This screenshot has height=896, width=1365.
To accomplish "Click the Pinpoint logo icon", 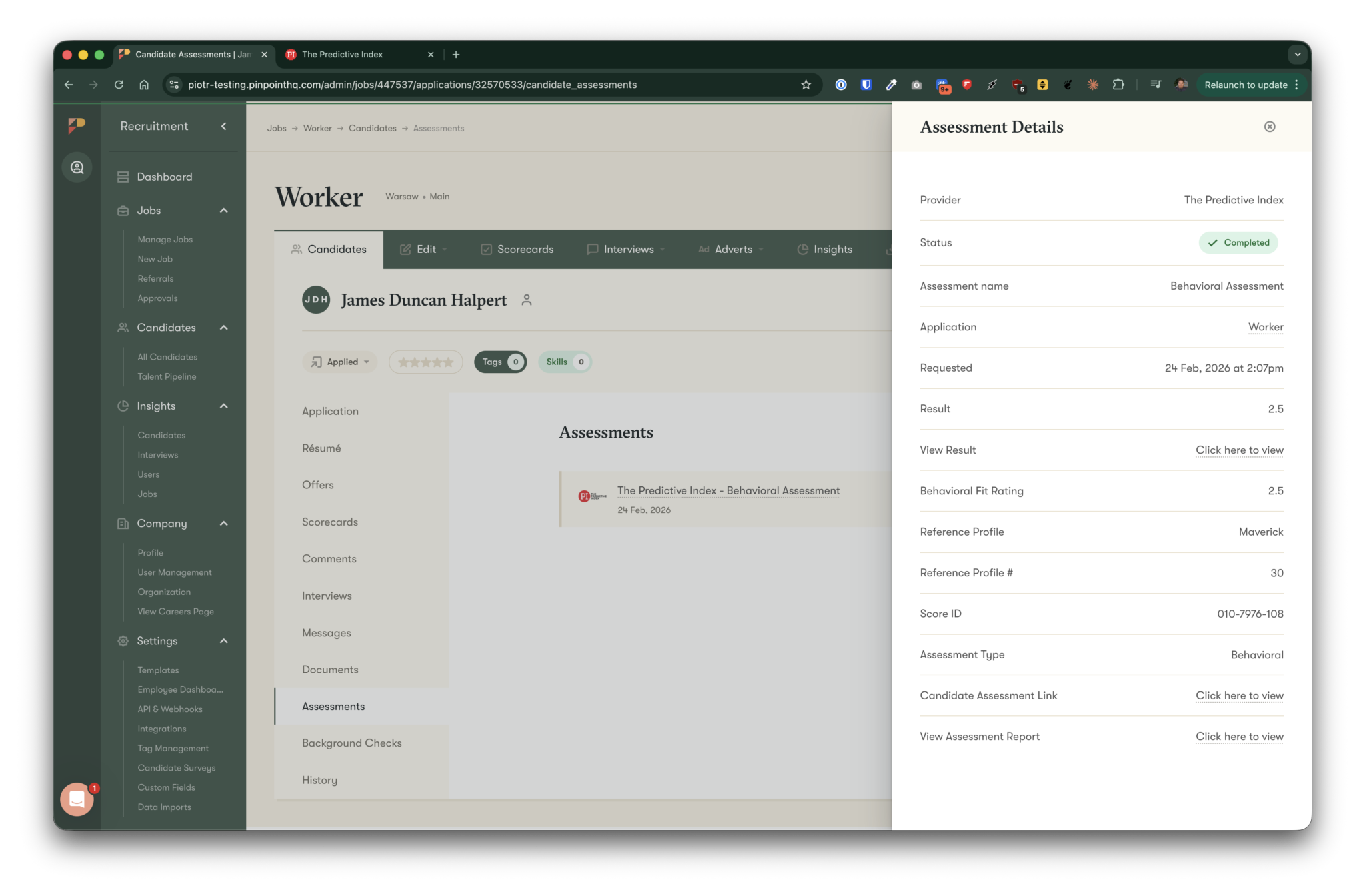I will (x=77, y=125).
